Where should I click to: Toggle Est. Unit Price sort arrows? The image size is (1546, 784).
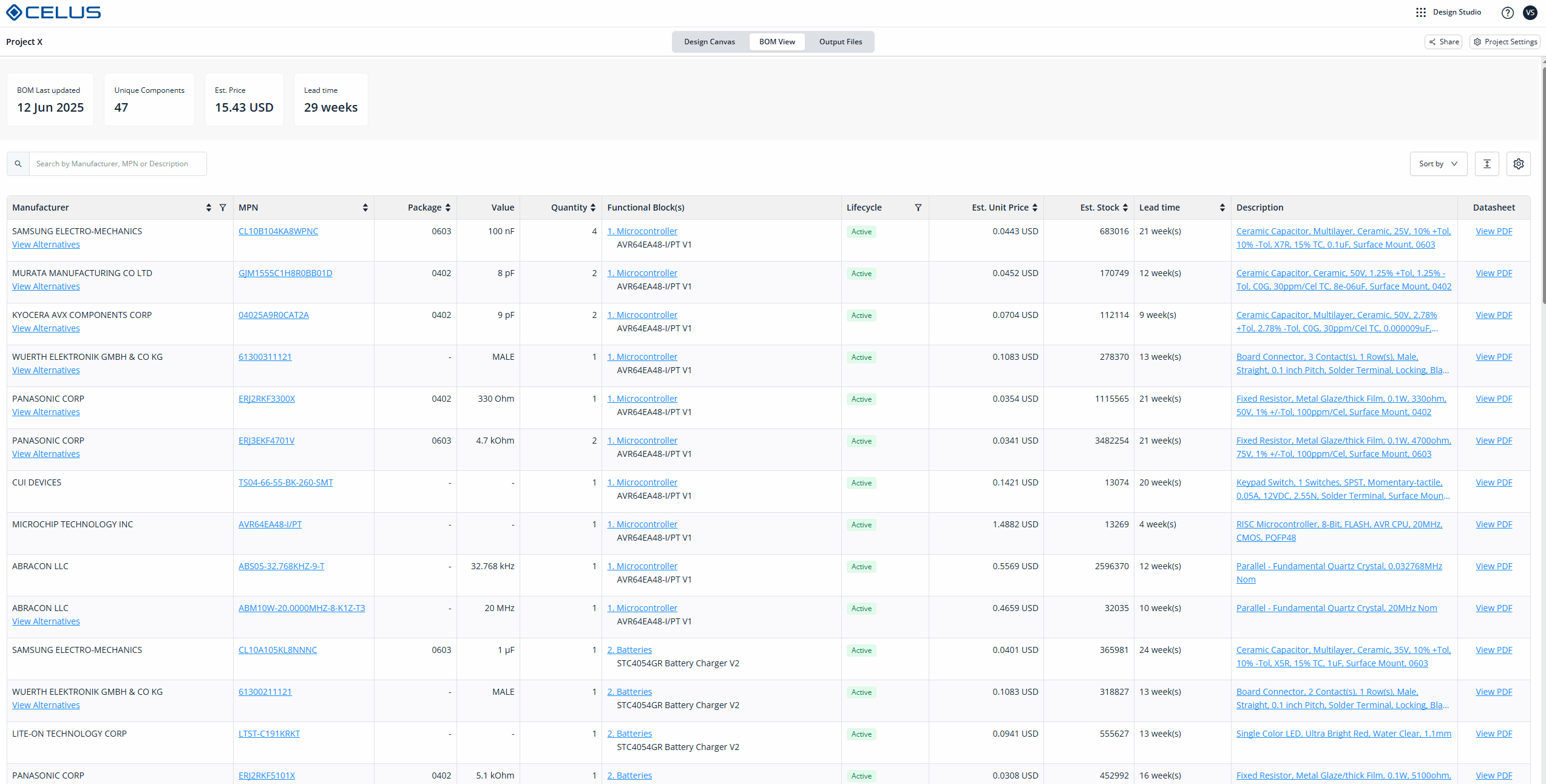[1034, 208]
